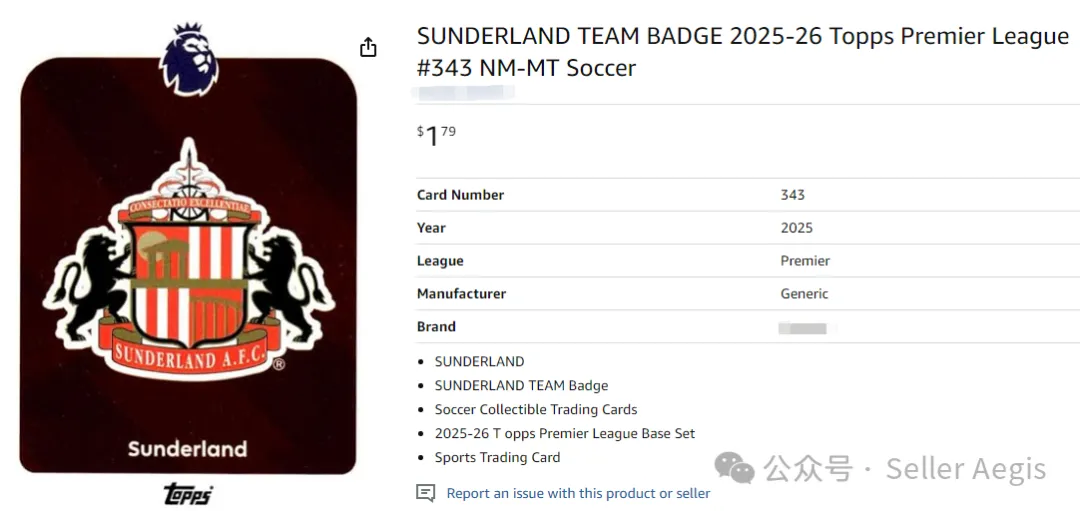Image resolution: width=1080 pixels, height=511 pixels.
Task: Click the Topps logo below the card
Action: click(x=188, y=494)
